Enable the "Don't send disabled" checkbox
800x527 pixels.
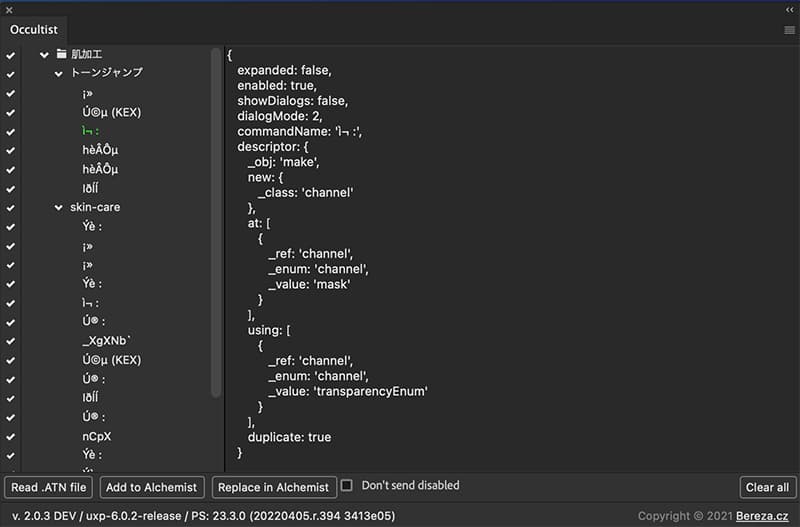coord(347,486)
